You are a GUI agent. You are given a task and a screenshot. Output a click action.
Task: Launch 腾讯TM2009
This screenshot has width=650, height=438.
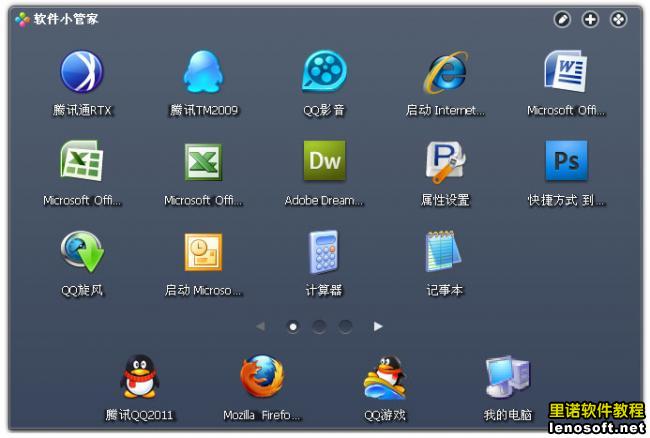(203, 71)
